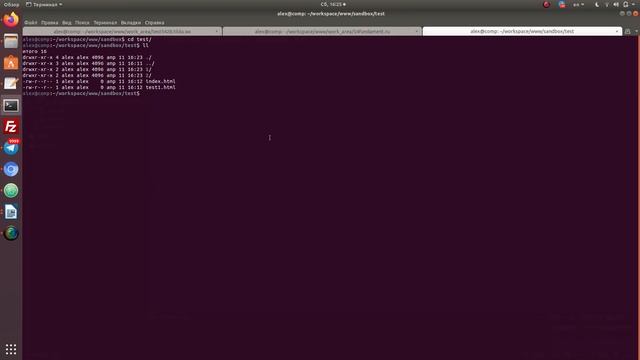Click the terminal window title text
Screen dimensions: 640x360
tap(331, 13)
